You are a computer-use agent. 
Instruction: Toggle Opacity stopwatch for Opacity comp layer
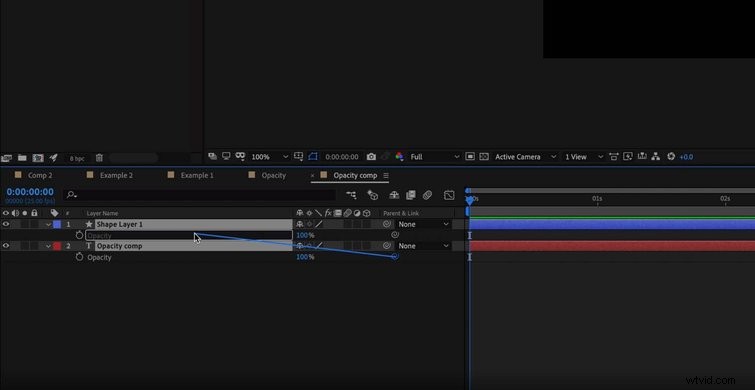(79, 257)
